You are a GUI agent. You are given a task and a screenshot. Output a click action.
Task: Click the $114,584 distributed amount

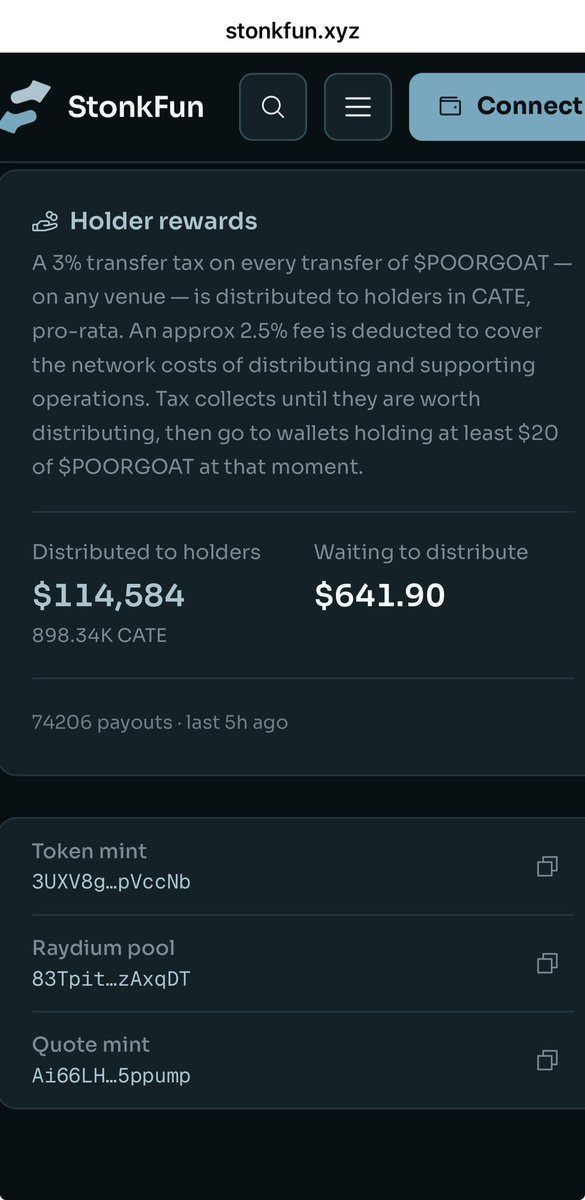pyautogui.click(x=109, y=596)
